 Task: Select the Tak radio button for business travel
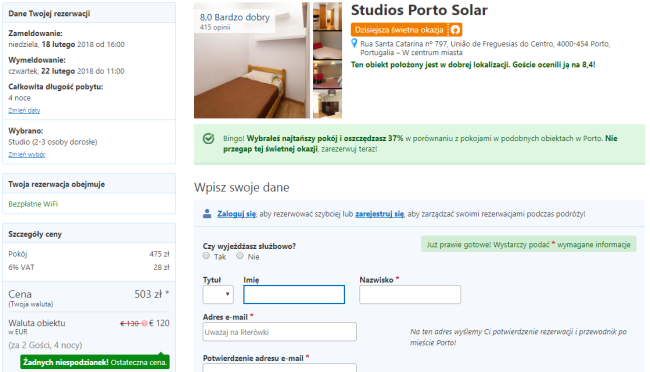[206, 256]
